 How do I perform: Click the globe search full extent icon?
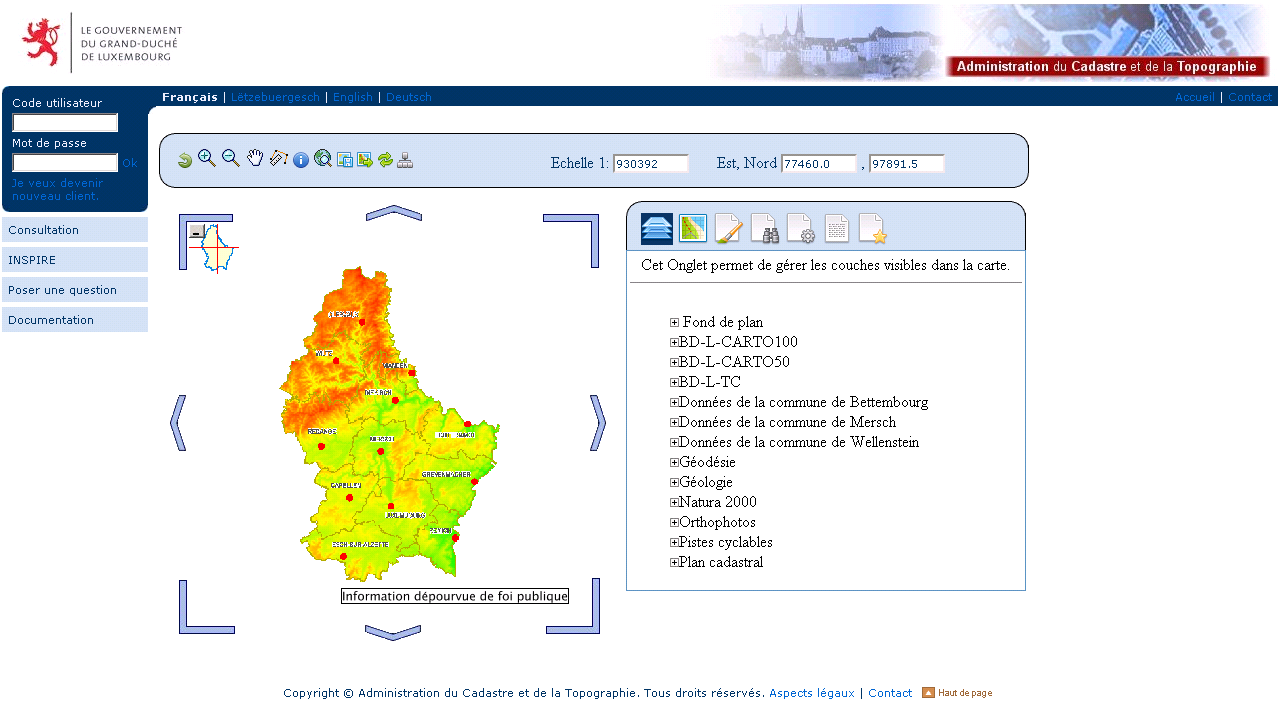323,159
